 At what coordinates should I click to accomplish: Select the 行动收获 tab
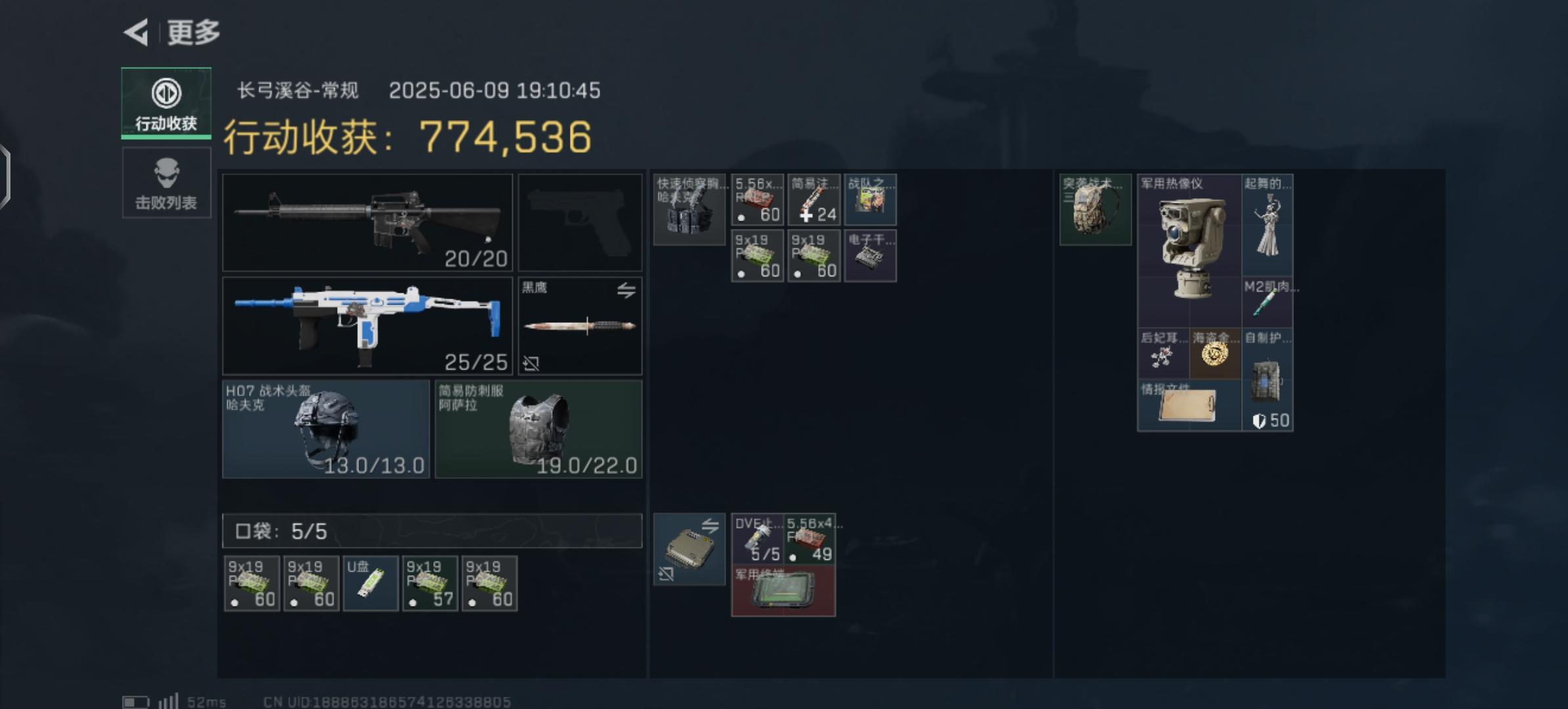166,103
